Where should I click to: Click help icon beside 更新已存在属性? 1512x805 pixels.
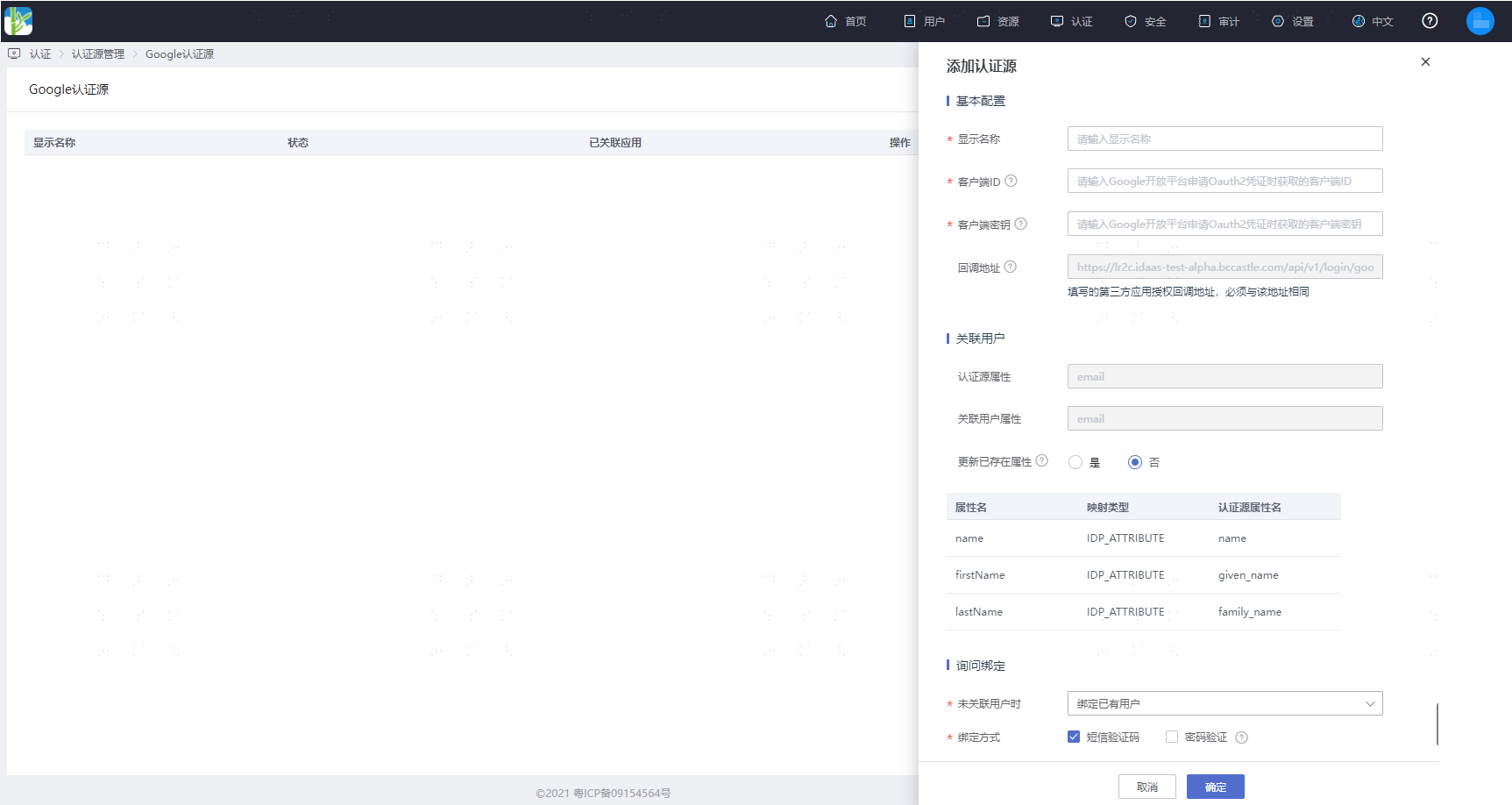pos(1041,460)
